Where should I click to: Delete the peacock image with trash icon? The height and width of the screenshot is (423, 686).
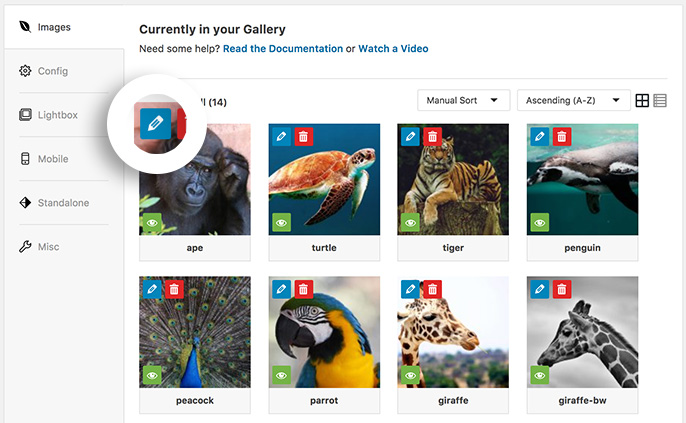pyautogui.click(x=174, y=289)
